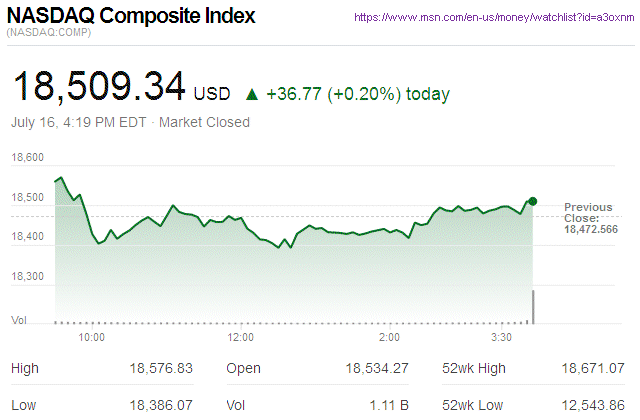The width and height of the screenshot is (640, 420).
Task: Click the green up-arrow triangle icon
Action: point(252,95)
